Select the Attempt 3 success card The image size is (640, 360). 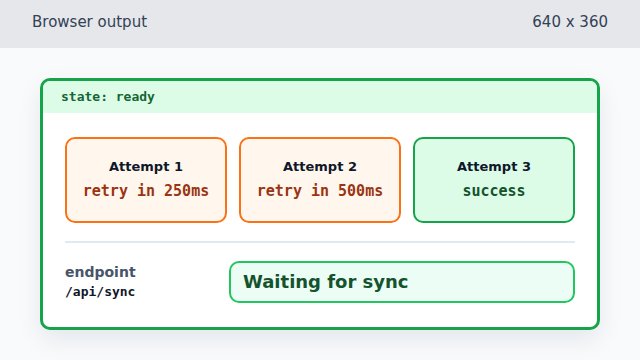click(494, 180)
